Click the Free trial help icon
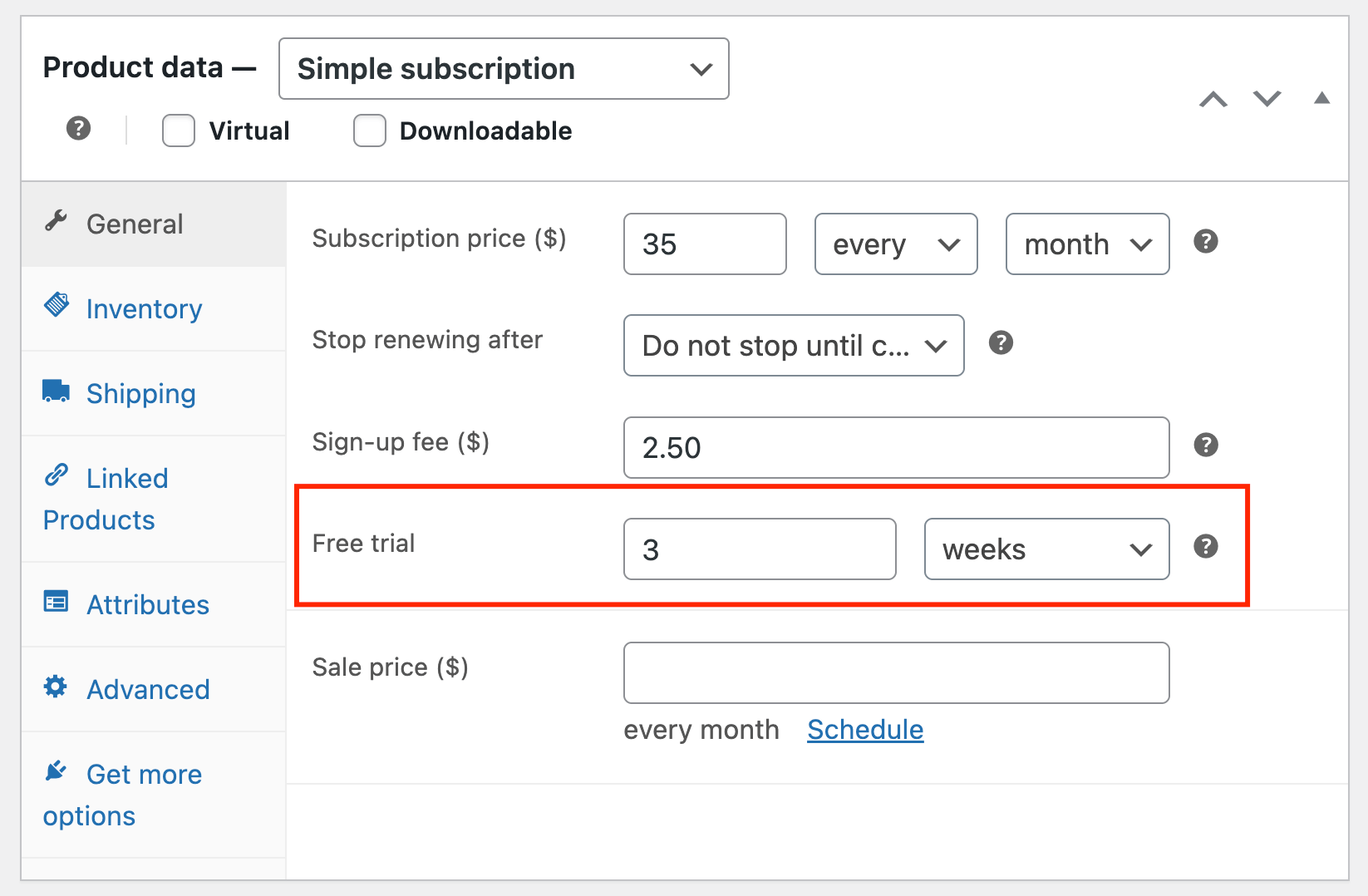Image resolution: width=1368 pixels, height=896 pixels. pyautogui.click(x=1205, y=546)
